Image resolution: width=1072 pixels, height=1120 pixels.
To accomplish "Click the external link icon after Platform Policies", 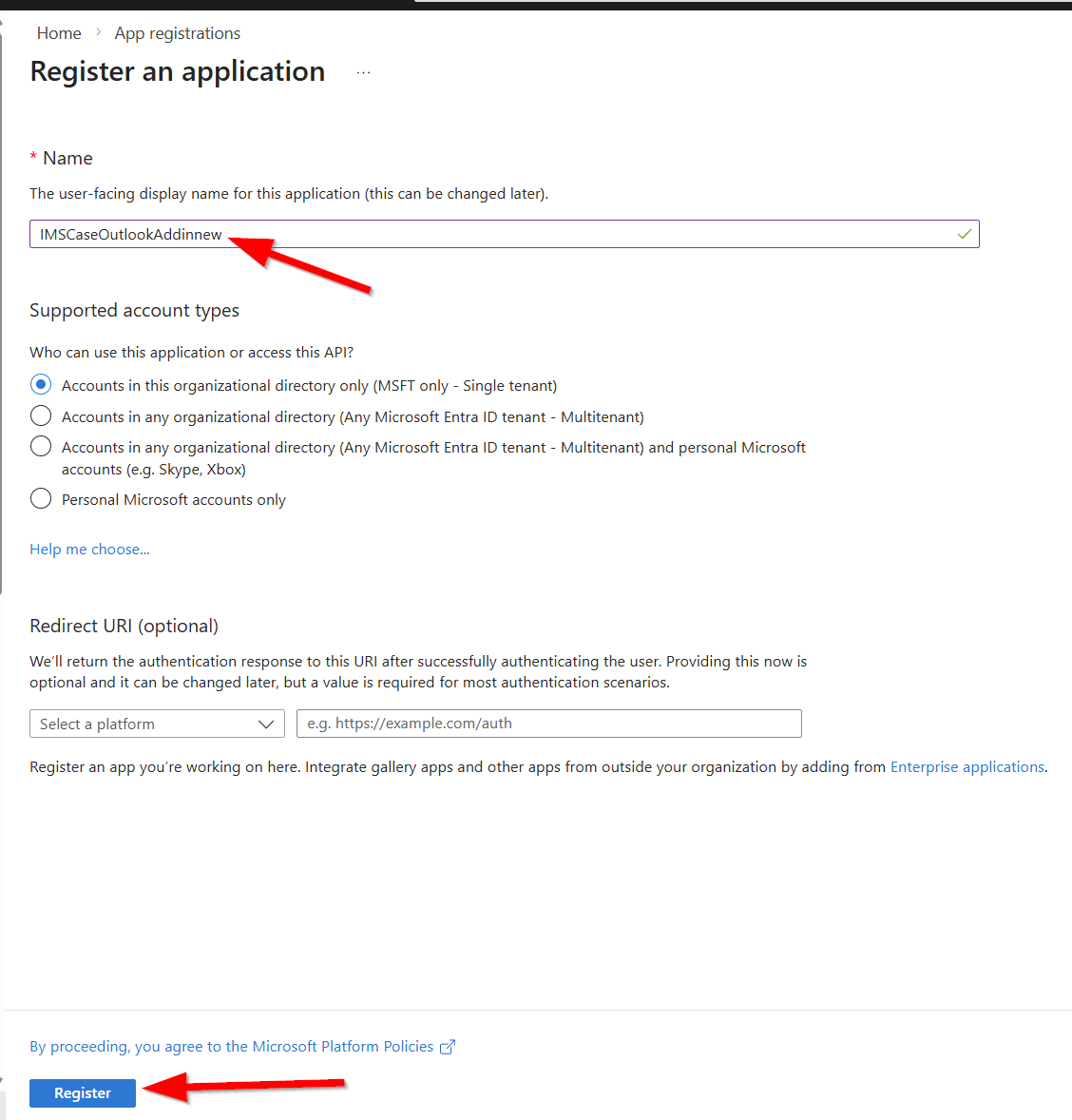I will (x=447, y=1047).
